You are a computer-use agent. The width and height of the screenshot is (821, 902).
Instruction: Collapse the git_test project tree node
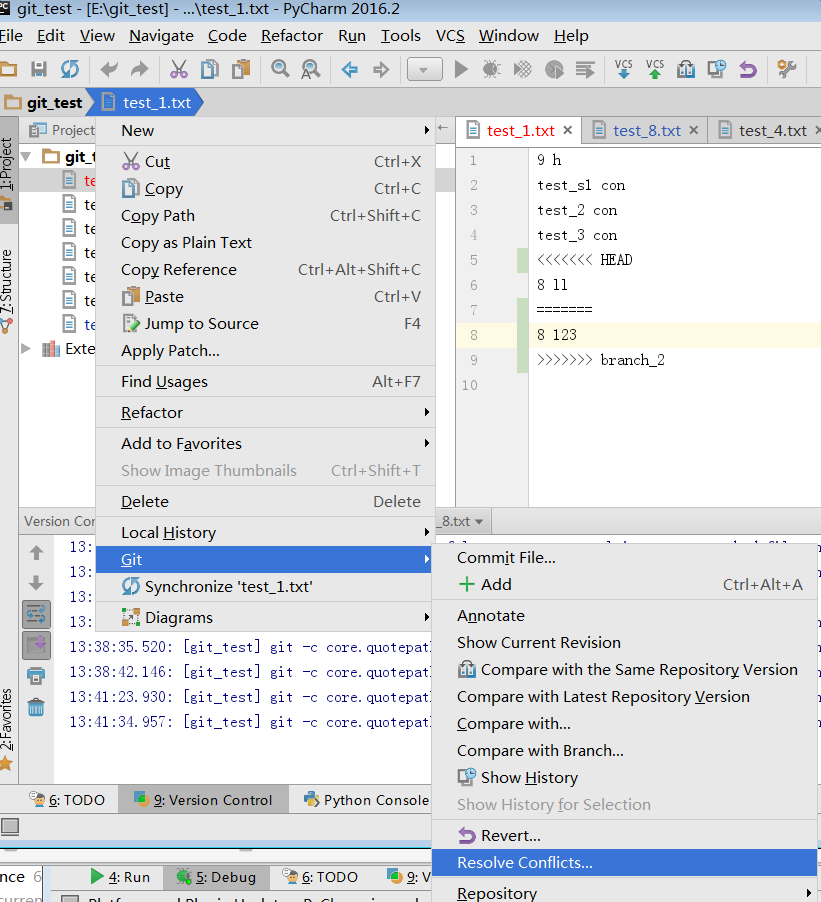click(x=26, y=156)
